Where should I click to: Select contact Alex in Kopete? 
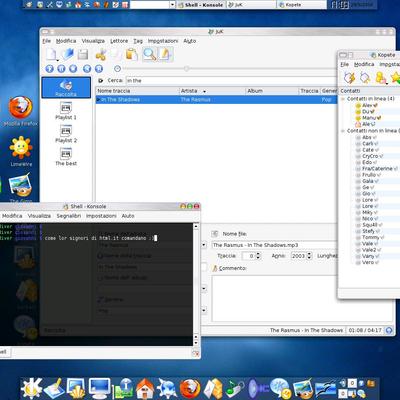[x=367, y=105]
